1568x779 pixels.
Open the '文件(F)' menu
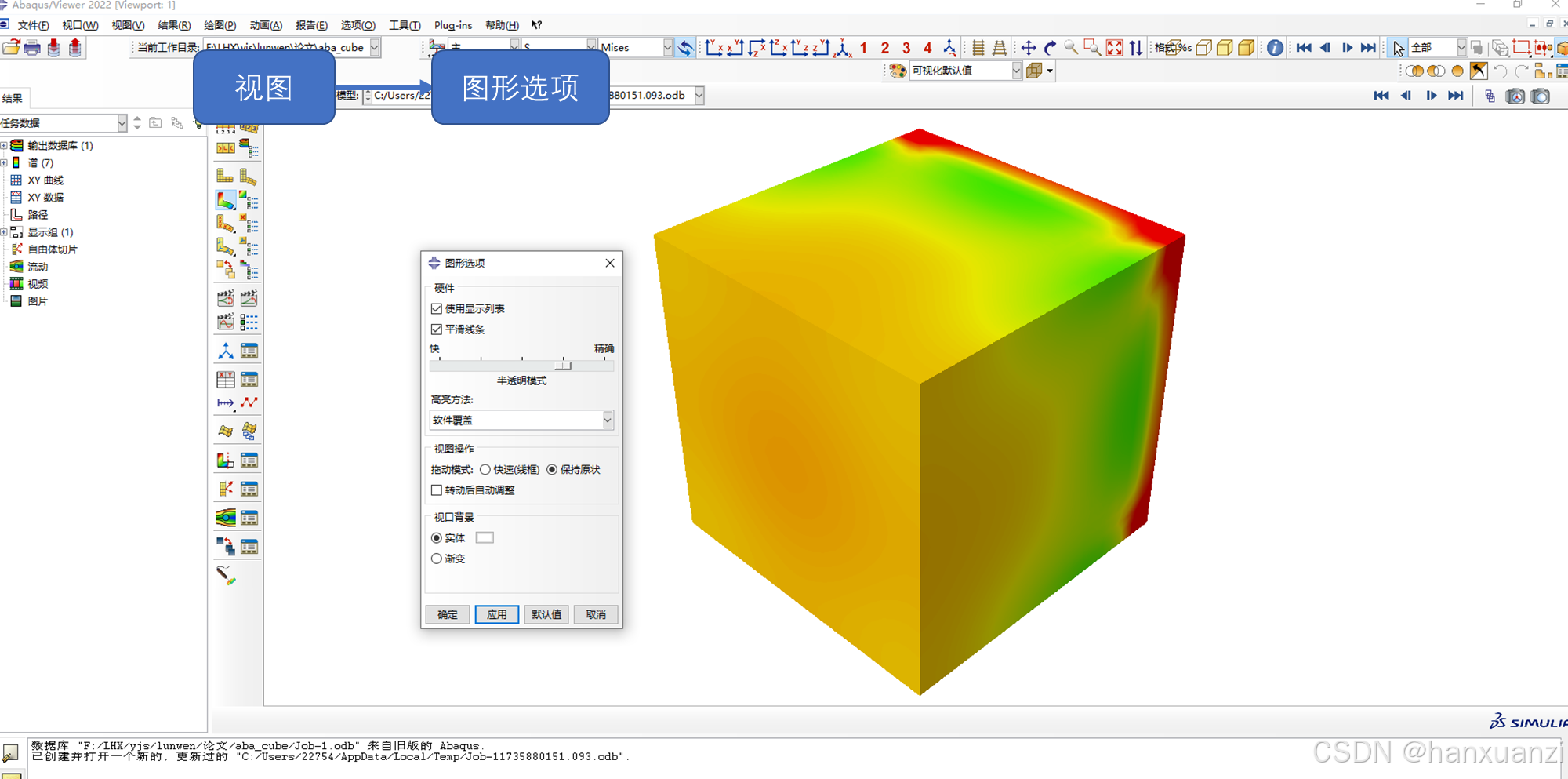(x=33, y=25)
